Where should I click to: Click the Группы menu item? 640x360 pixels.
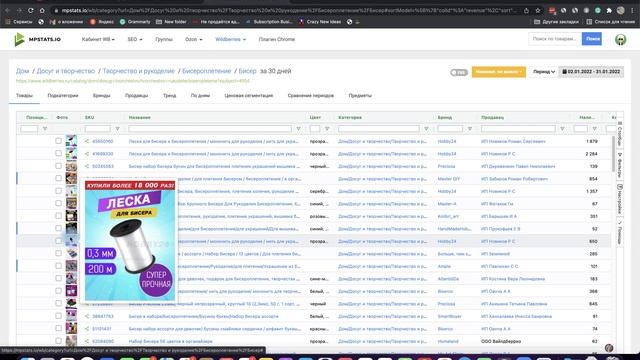(164, 39)
